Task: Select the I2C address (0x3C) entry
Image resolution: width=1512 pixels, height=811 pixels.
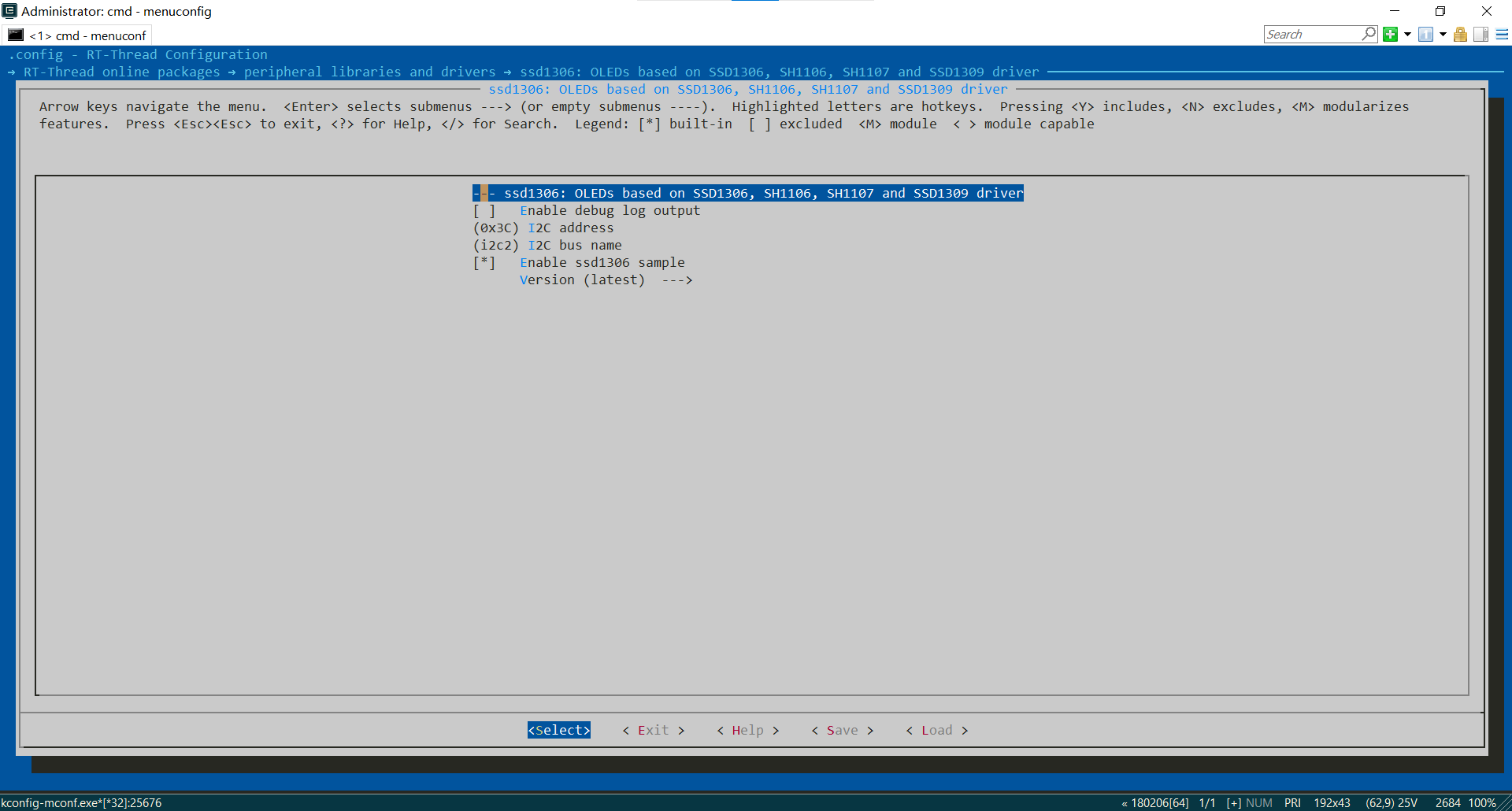Action: coord(543,228)
